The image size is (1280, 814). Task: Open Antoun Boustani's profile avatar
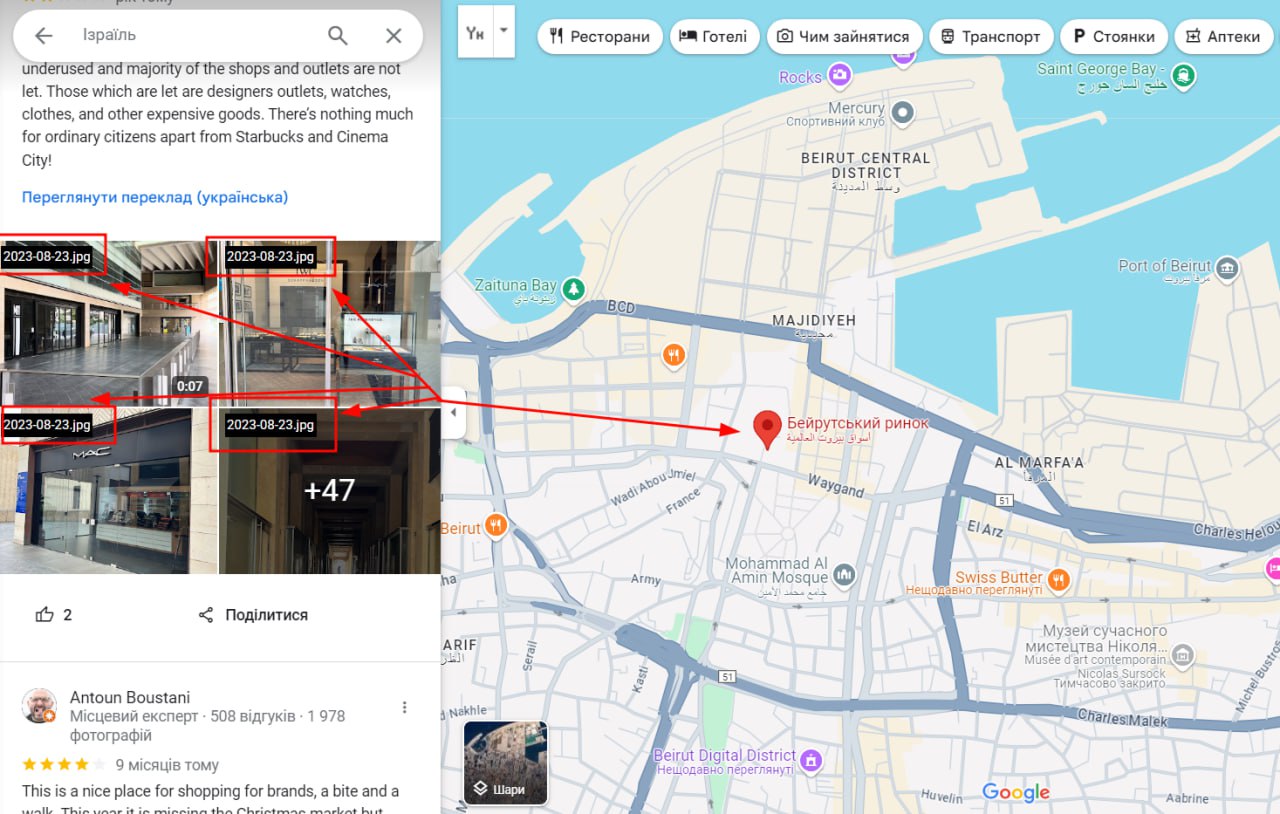(x=39, y=705)
